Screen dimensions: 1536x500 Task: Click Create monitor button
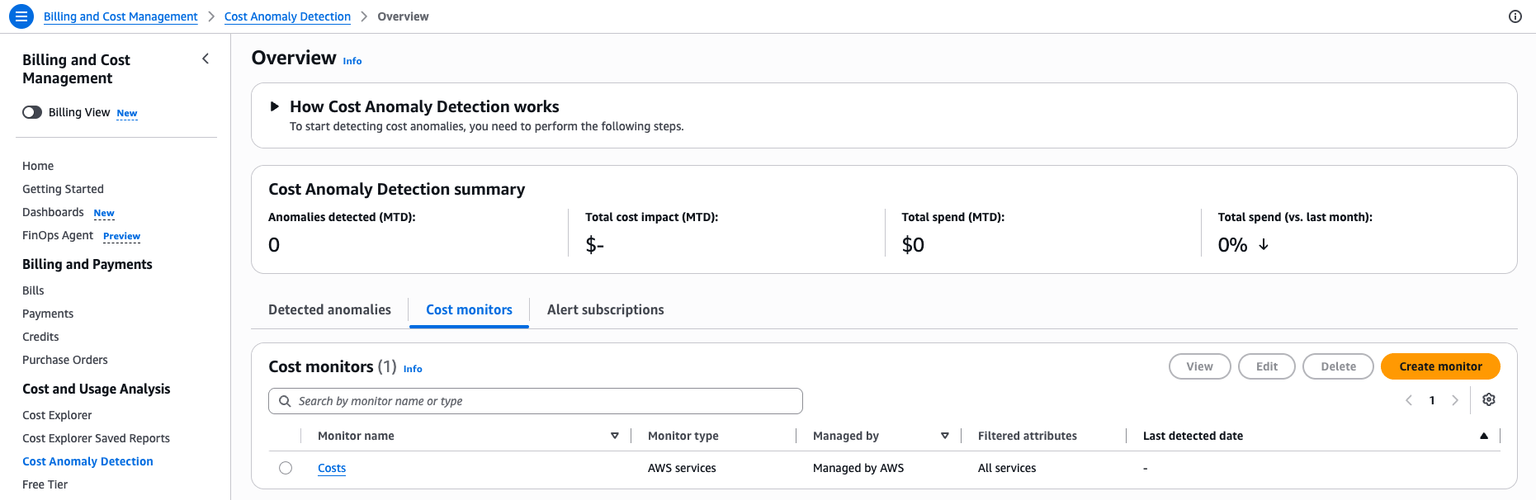coord(1440,366)
